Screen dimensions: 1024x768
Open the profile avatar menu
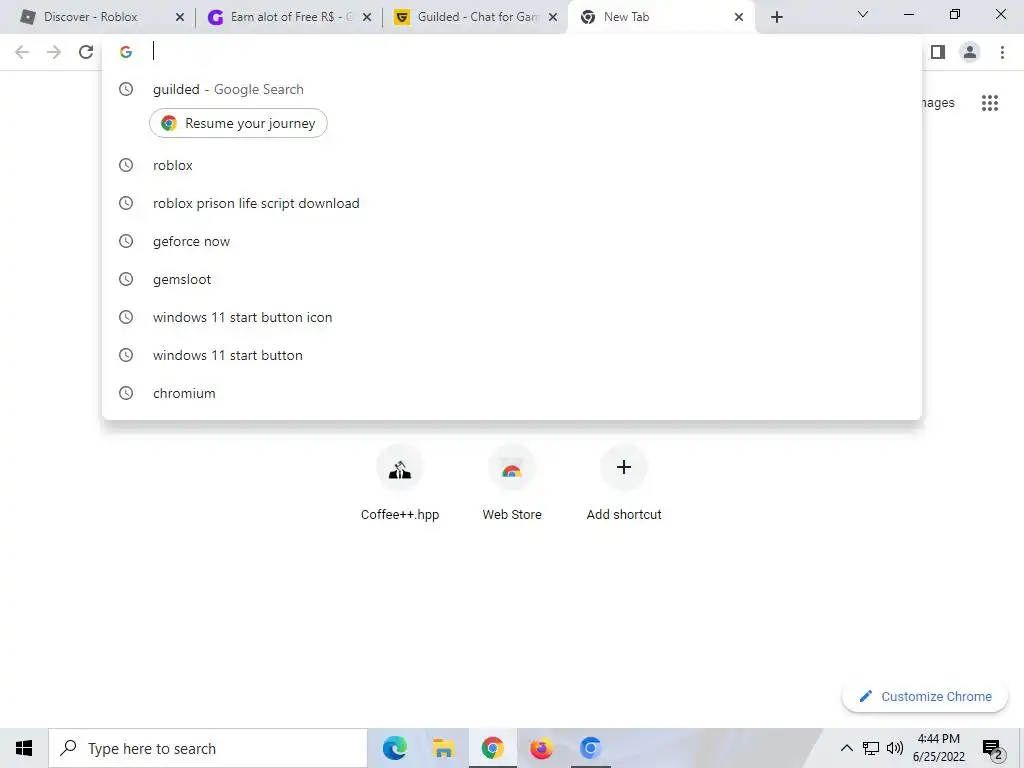coord(970,52)
